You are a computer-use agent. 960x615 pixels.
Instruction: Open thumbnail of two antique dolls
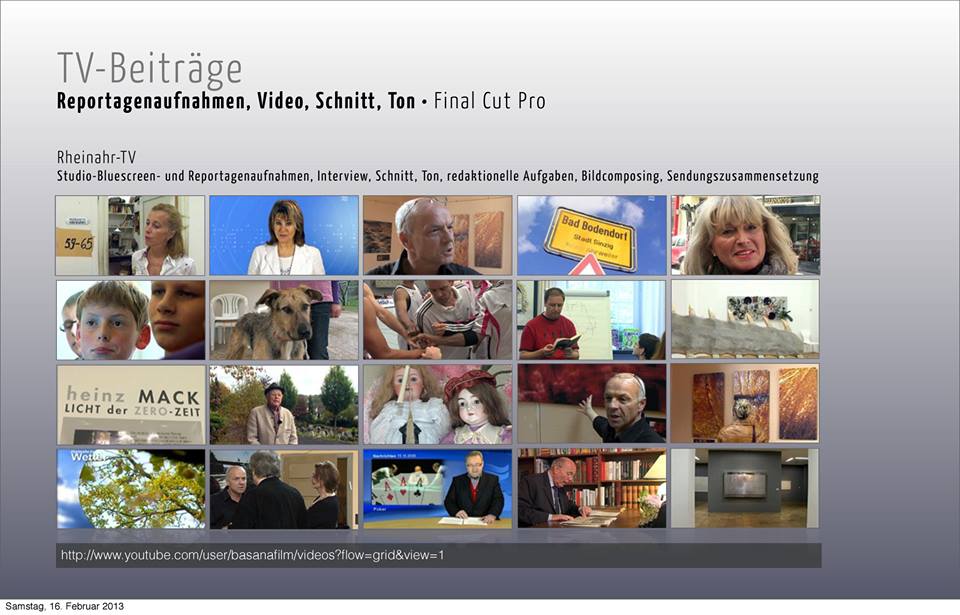[x=438, y=405]
